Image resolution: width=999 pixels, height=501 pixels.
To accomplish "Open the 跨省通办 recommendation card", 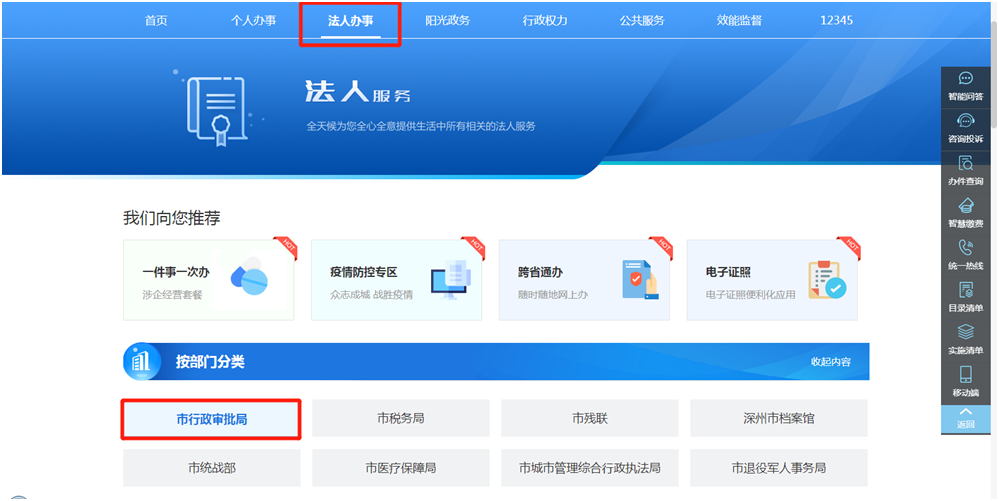I will click(584, 280).
